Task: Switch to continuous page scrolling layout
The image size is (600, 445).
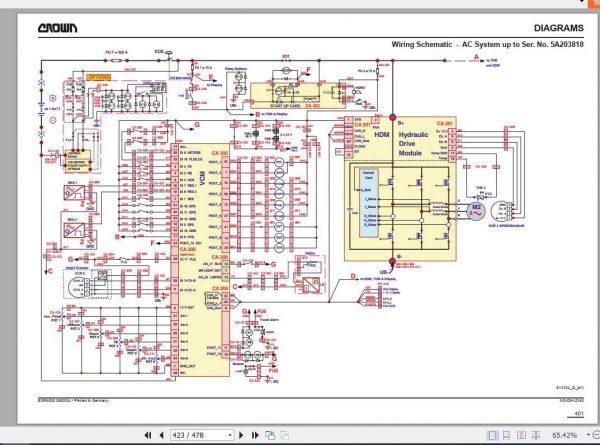Action: click(x=506, y=435)
